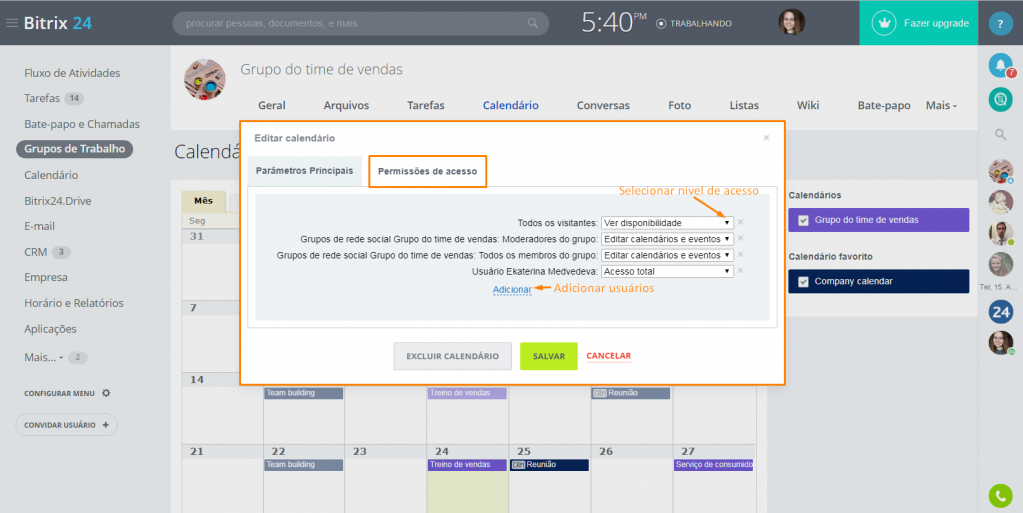Click the TRABALHANDO status record icon
Screen dimensions: 1023x513
click(x=661, y=23)
